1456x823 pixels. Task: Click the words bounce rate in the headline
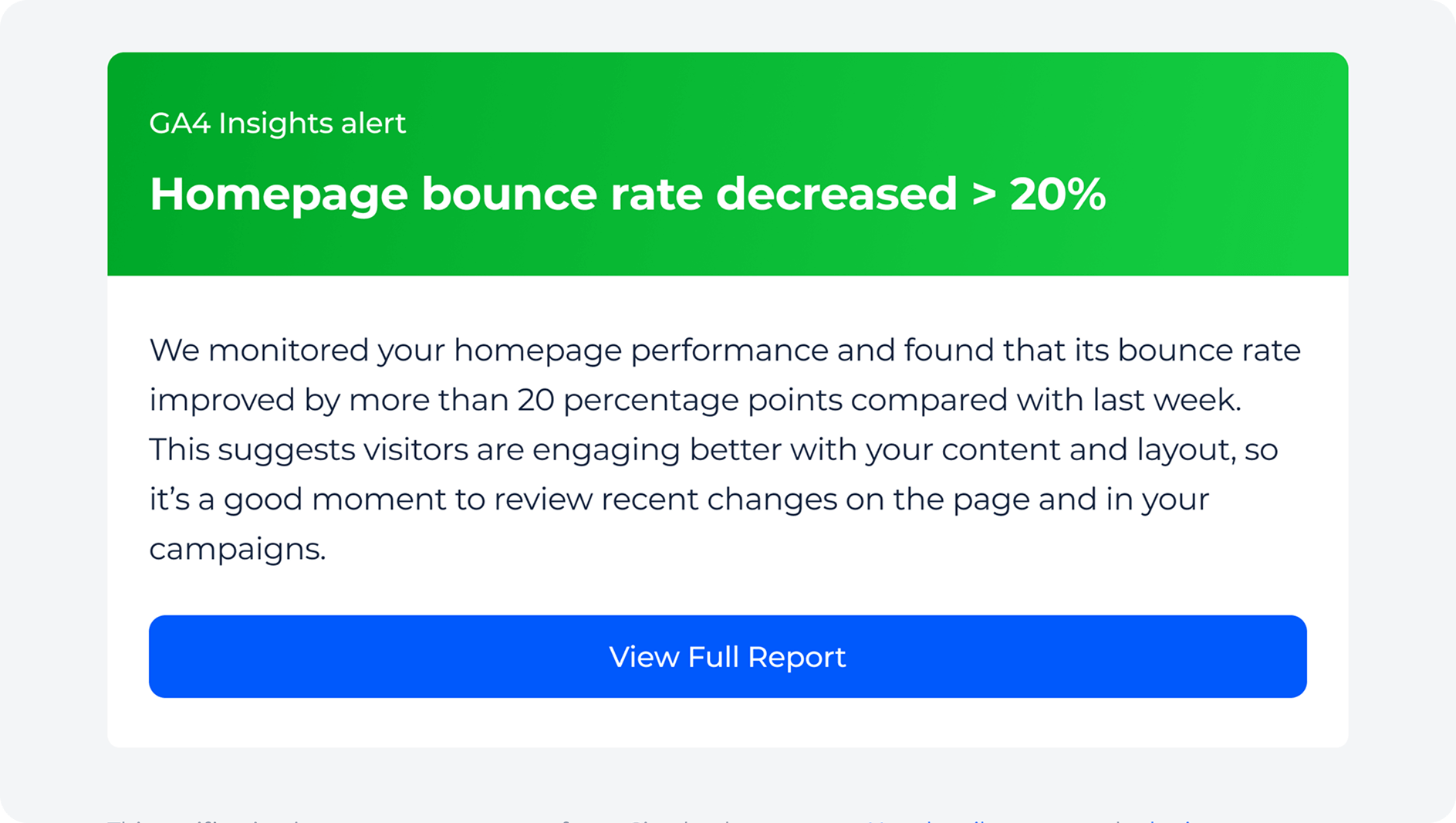[561, 194]
